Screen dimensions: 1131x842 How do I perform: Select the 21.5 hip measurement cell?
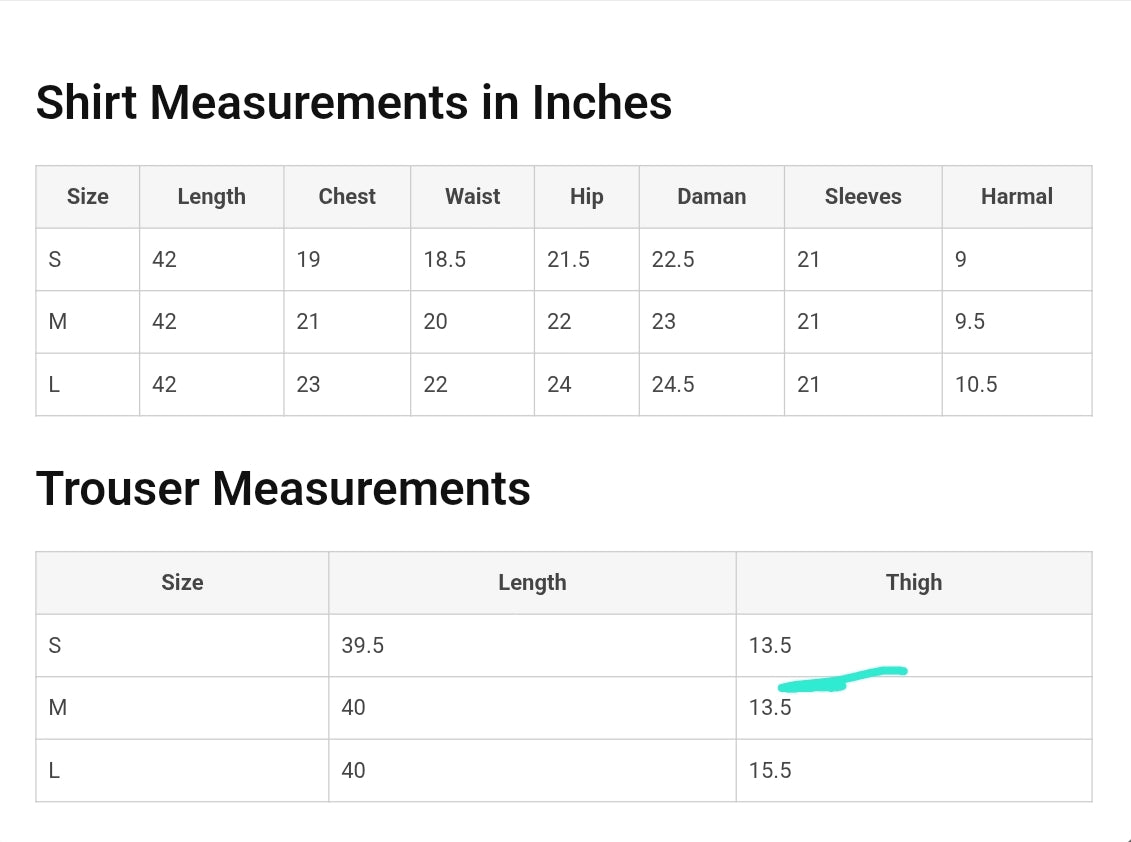[x=568, y=260]
